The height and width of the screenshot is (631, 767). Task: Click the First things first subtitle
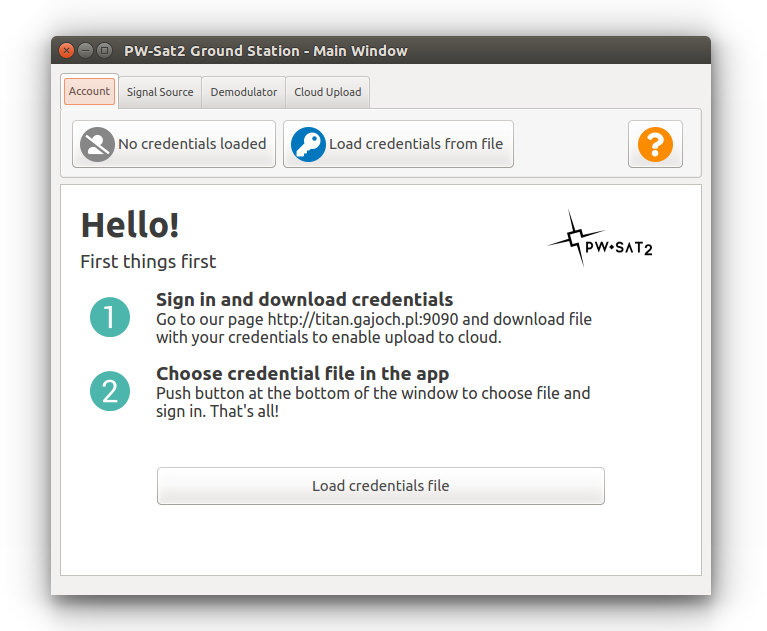pos(148,262)
